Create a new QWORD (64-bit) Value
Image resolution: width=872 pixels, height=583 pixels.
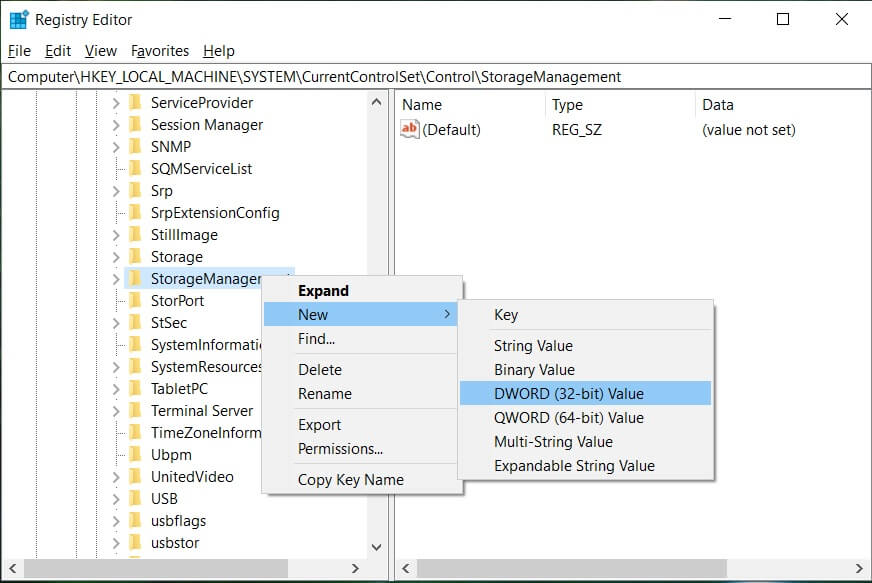[x=586, y=418]
